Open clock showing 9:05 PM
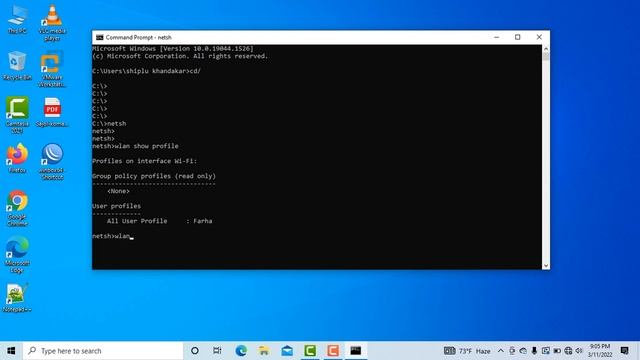Viewport: 640px width, 360px height. tap(600, 351)
